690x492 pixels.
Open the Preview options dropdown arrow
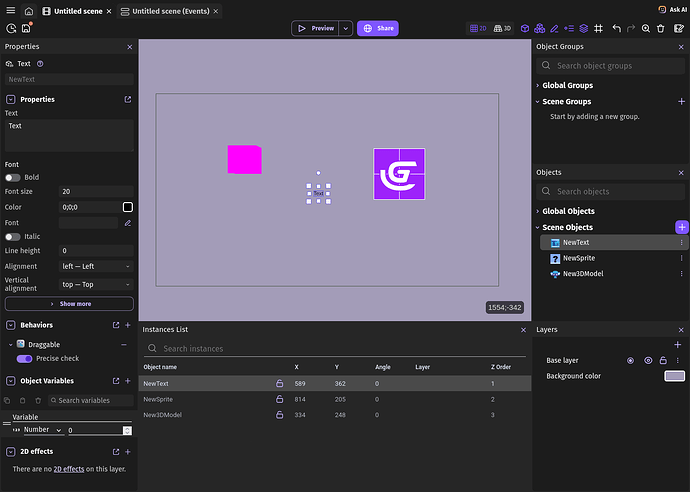tap(346, 29)
